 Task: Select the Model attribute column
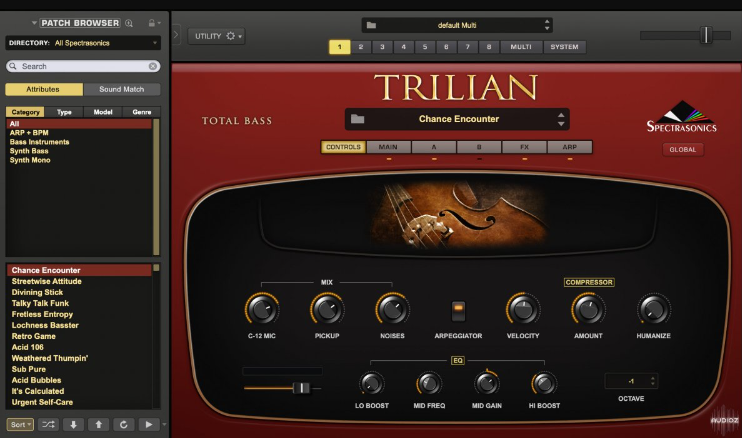[x=103, y=112]
